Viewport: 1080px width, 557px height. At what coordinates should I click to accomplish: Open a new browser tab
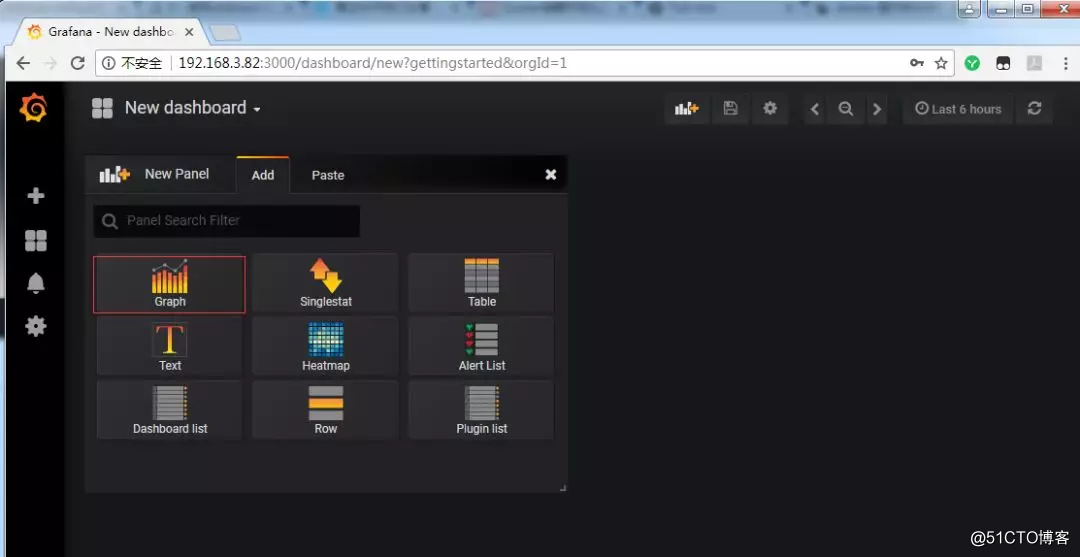tap(225, 32)
